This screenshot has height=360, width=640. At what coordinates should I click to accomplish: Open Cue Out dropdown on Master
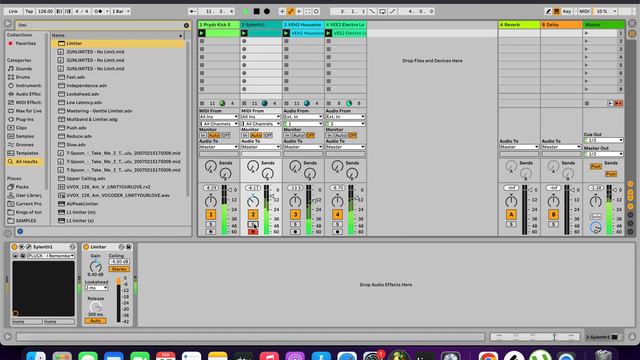pos(603,140)
